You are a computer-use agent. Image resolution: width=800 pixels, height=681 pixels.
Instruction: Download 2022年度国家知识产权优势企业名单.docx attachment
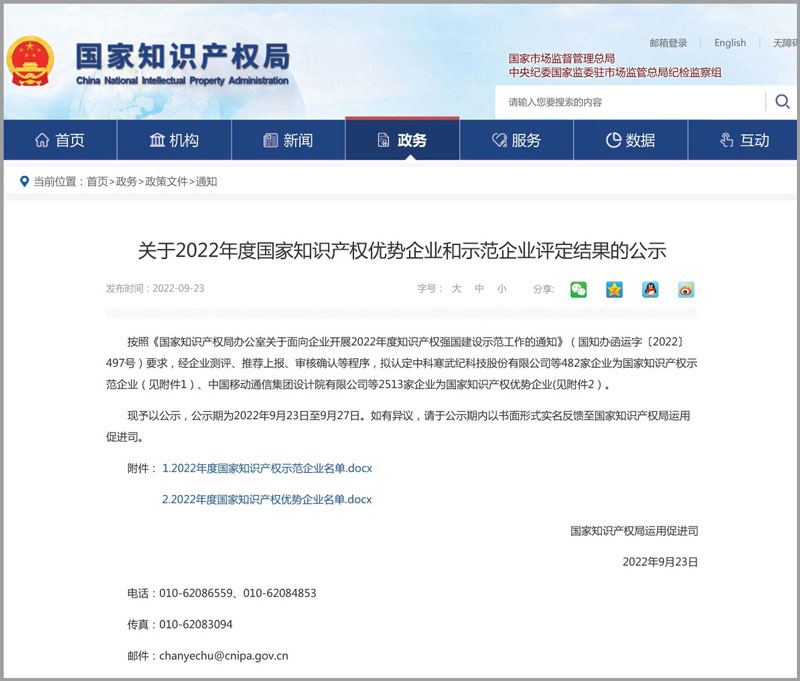tap(267, 499)
